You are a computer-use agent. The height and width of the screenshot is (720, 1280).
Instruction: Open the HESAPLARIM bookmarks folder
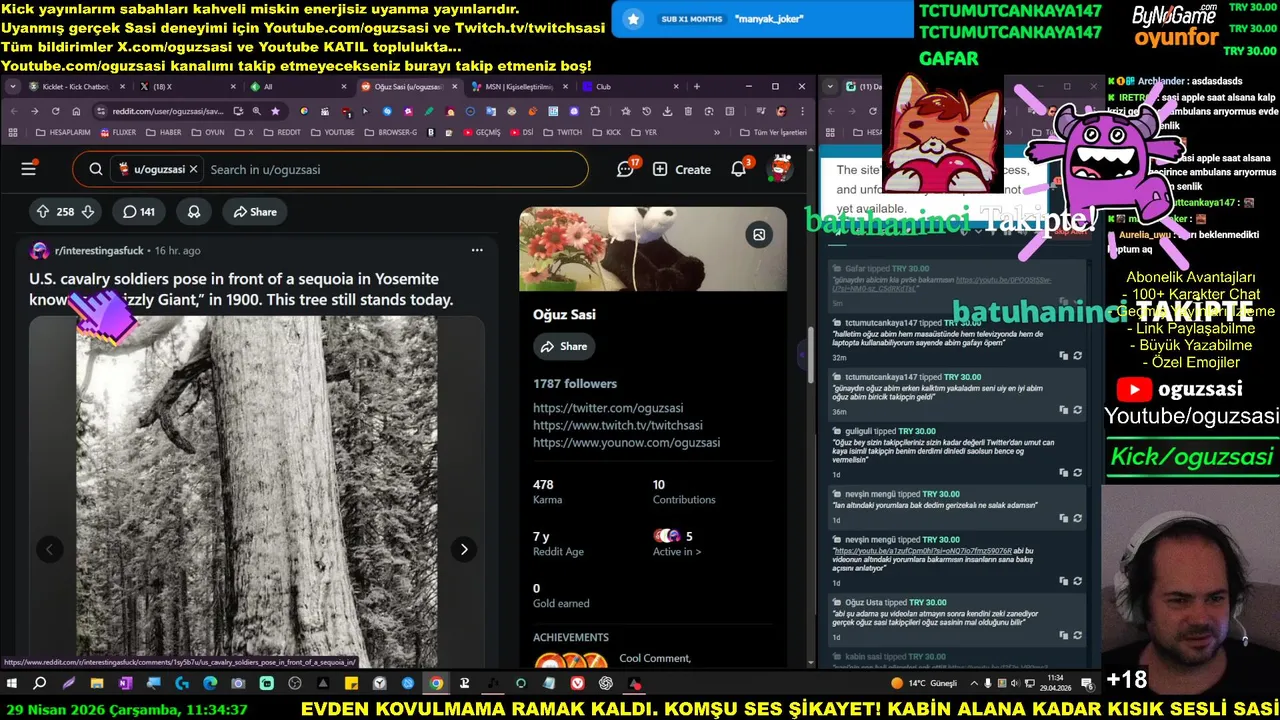pos(64,132)
